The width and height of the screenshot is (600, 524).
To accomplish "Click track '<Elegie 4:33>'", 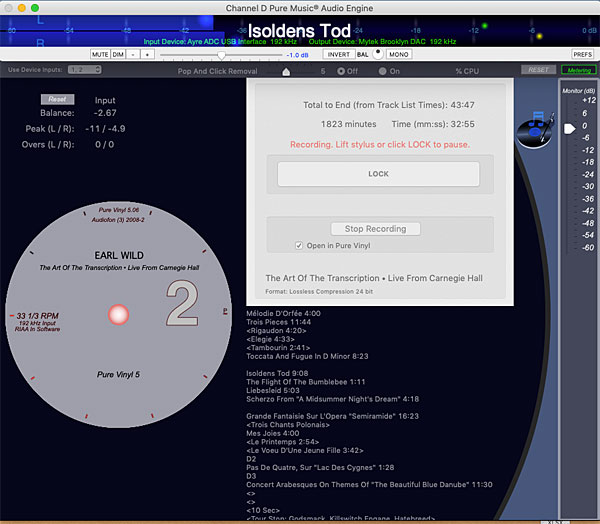I will (271, 339).
